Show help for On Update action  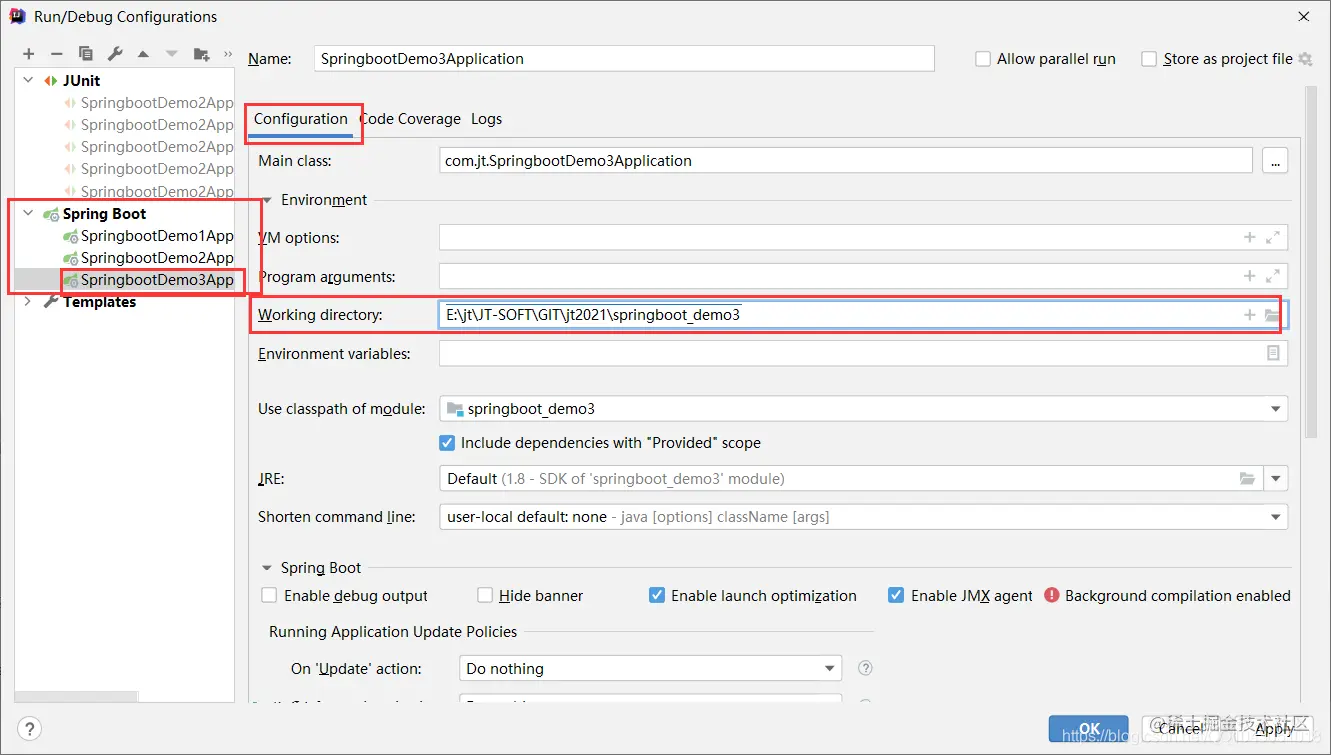866,668
